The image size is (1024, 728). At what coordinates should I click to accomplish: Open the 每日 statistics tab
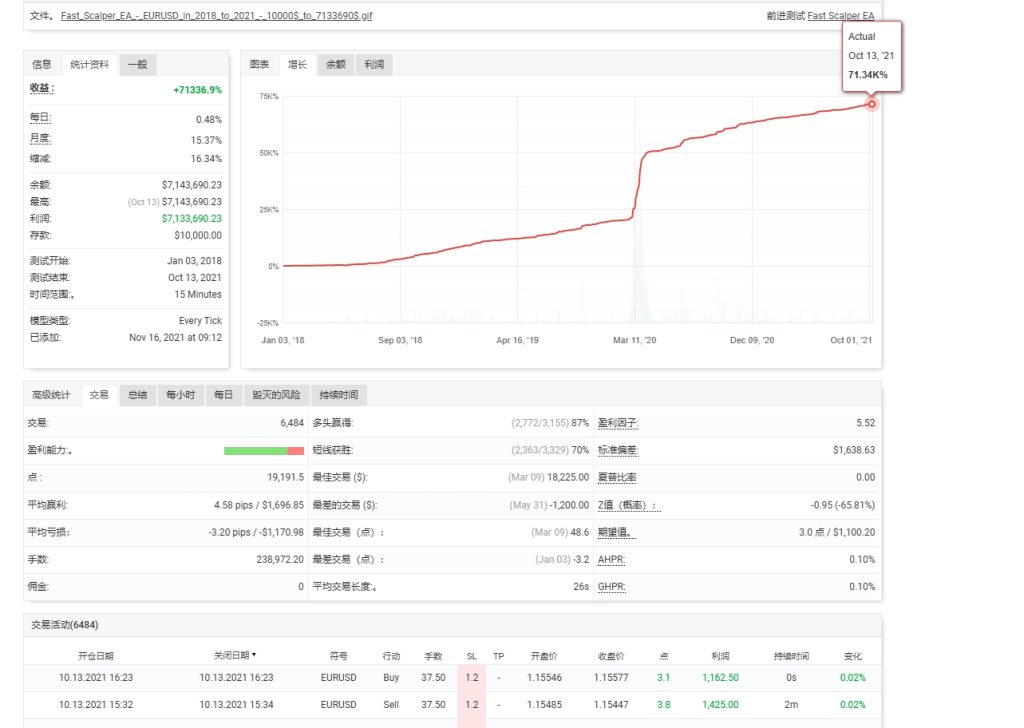pyautogui.click(x=223, y=394)
